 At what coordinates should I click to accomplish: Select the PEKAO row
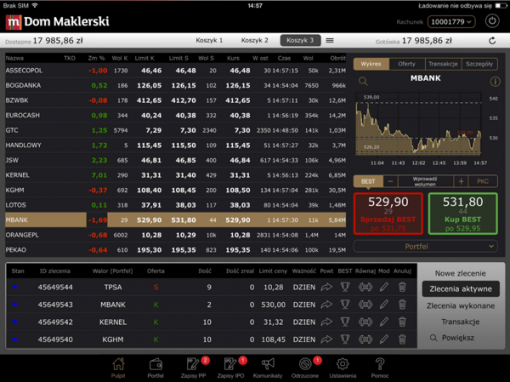click(175, 250)
